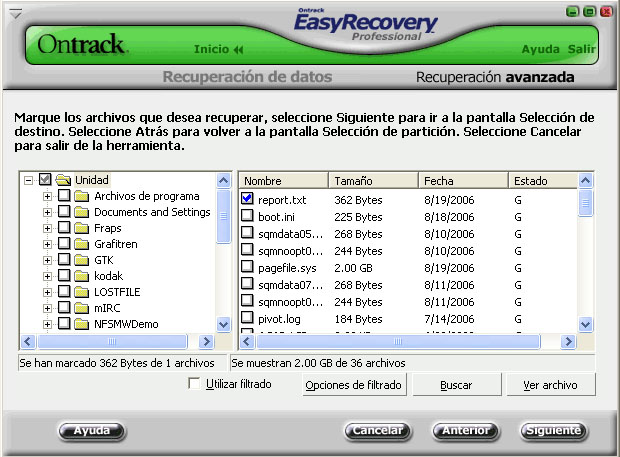Click the Grafitren folder icon
Screen dimensions: 620x457
coord(82,244)
